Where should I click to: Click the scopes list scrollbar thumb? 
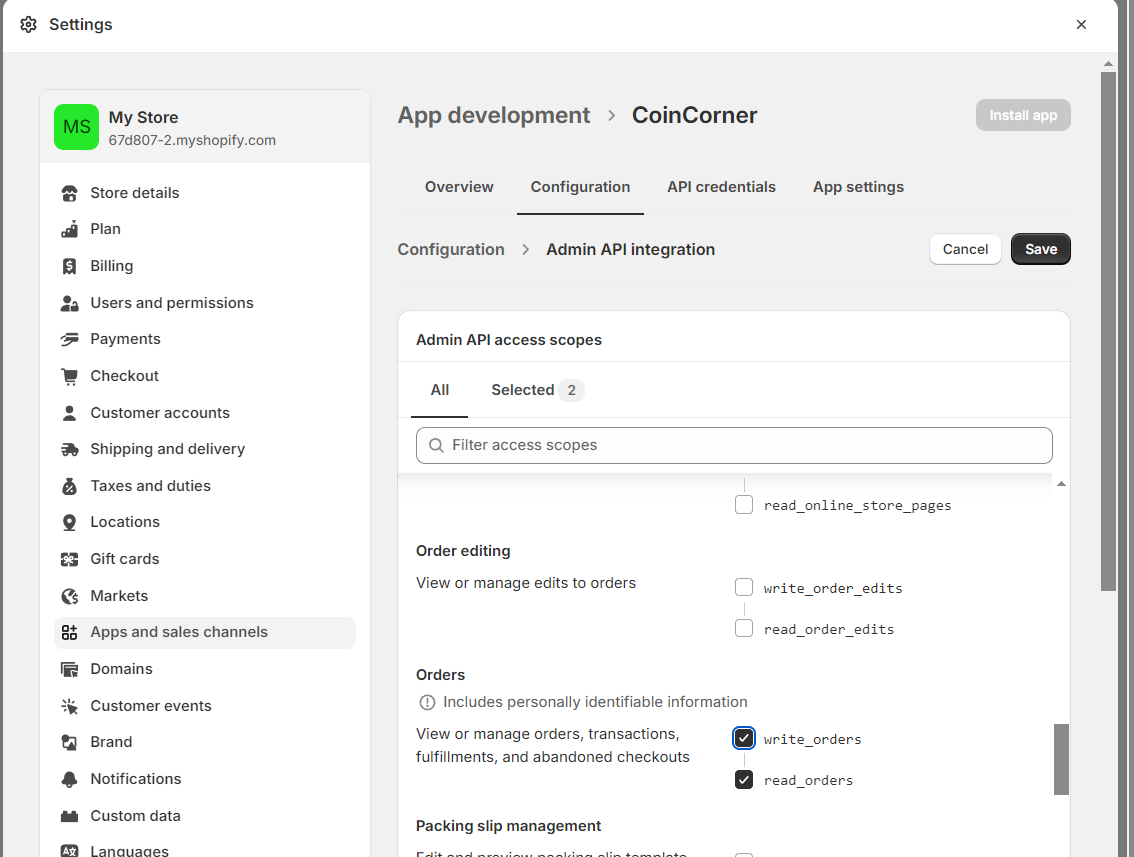1061,759
